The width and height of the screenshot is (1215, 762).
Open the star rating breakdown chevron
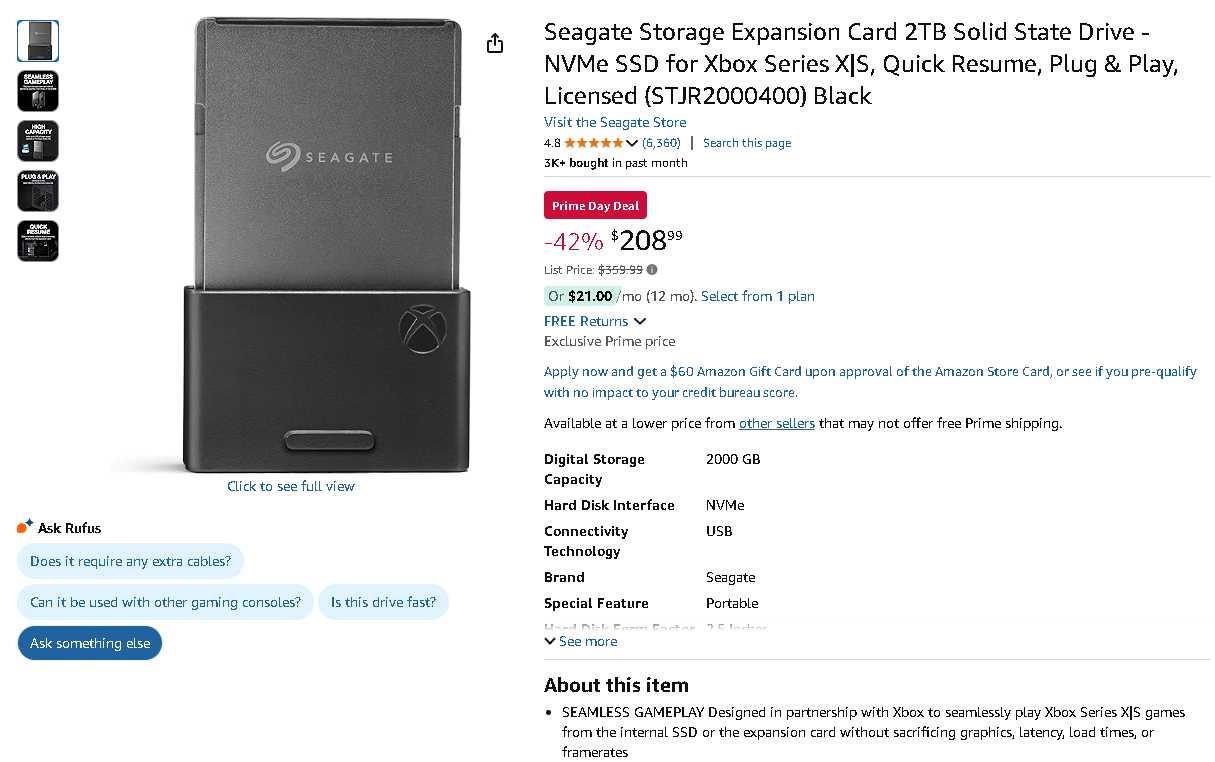pos(632,143)
